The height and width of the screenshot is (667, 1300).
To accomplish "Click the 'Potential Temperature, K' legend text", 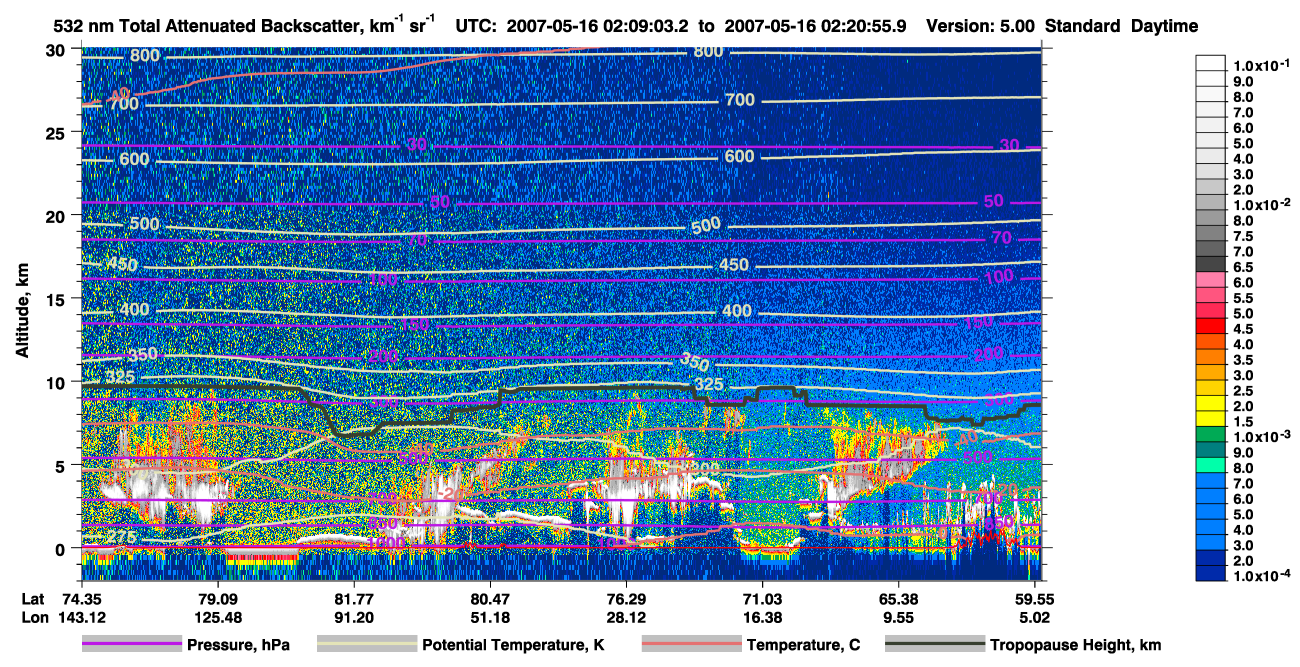I will click(x=513, y=645).
